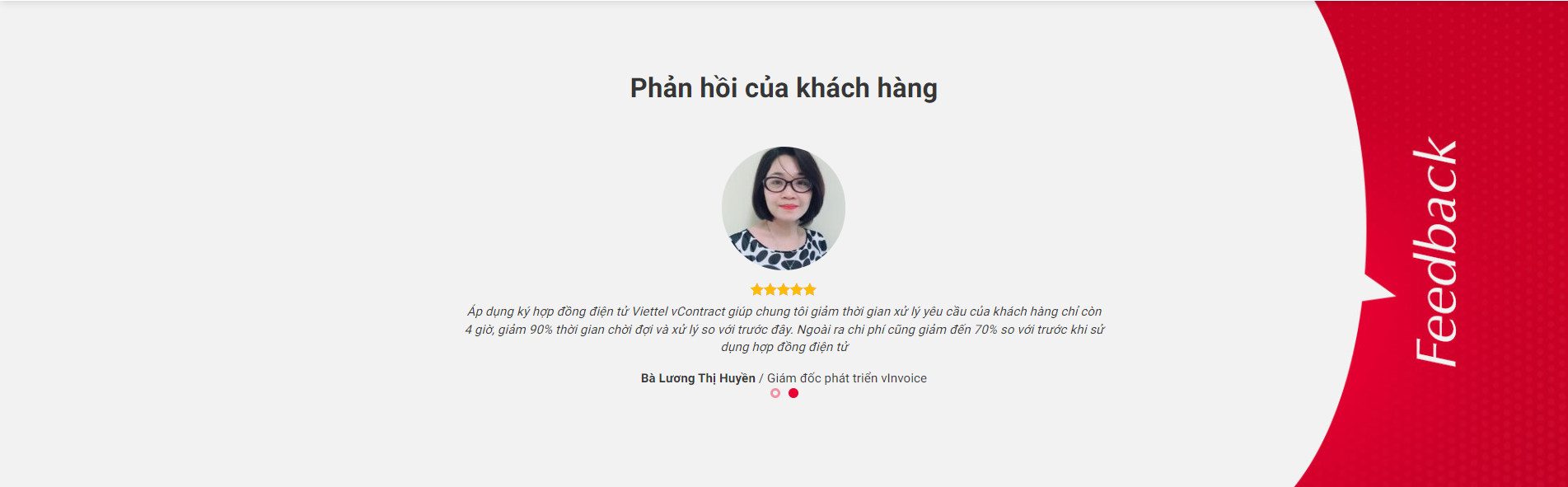Click the "Phản hồi của khách hàng" heading
Viewport: 1568px width, 487px height.
784,88
